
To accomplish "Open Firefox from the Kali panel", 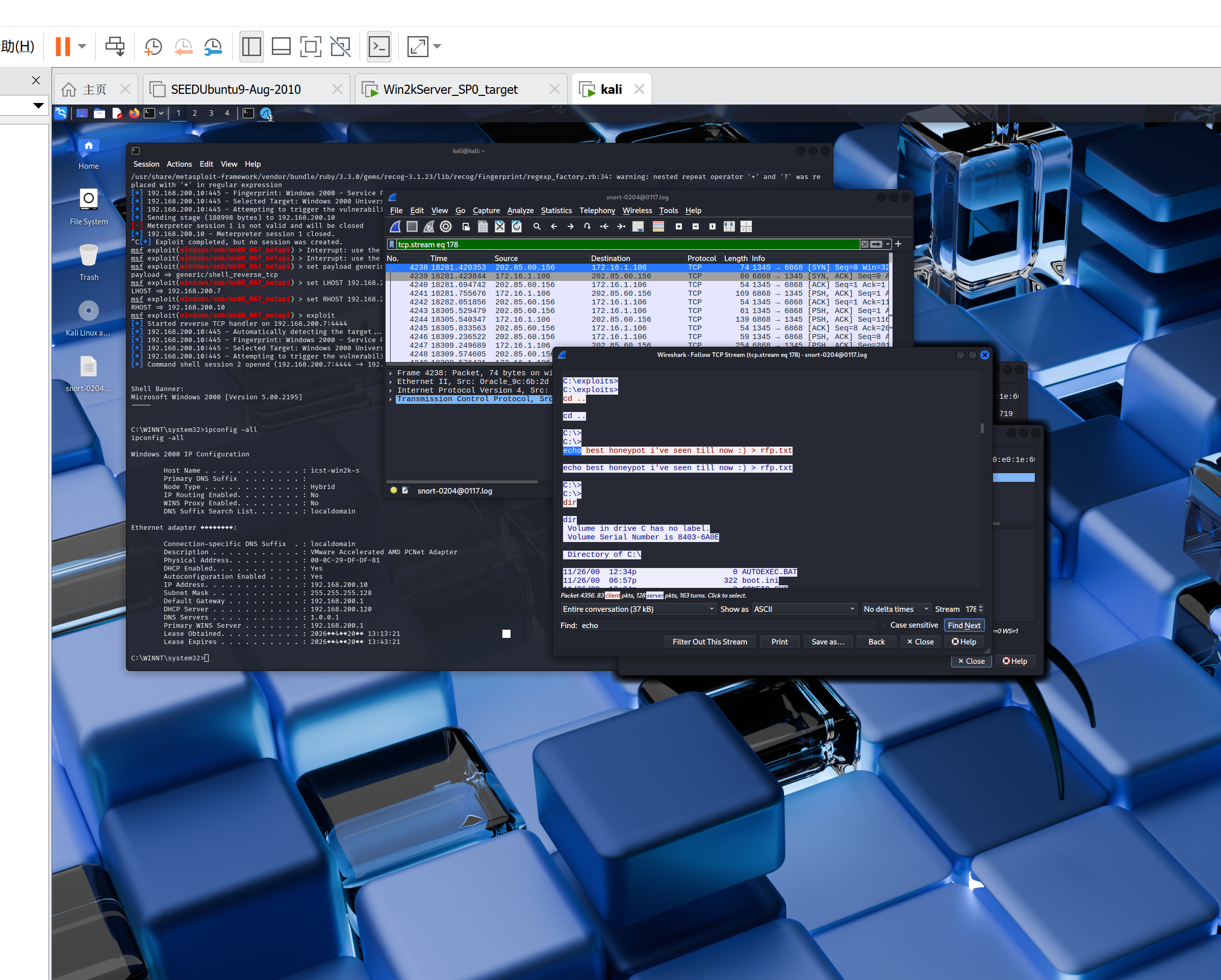I will coord(134,113).
